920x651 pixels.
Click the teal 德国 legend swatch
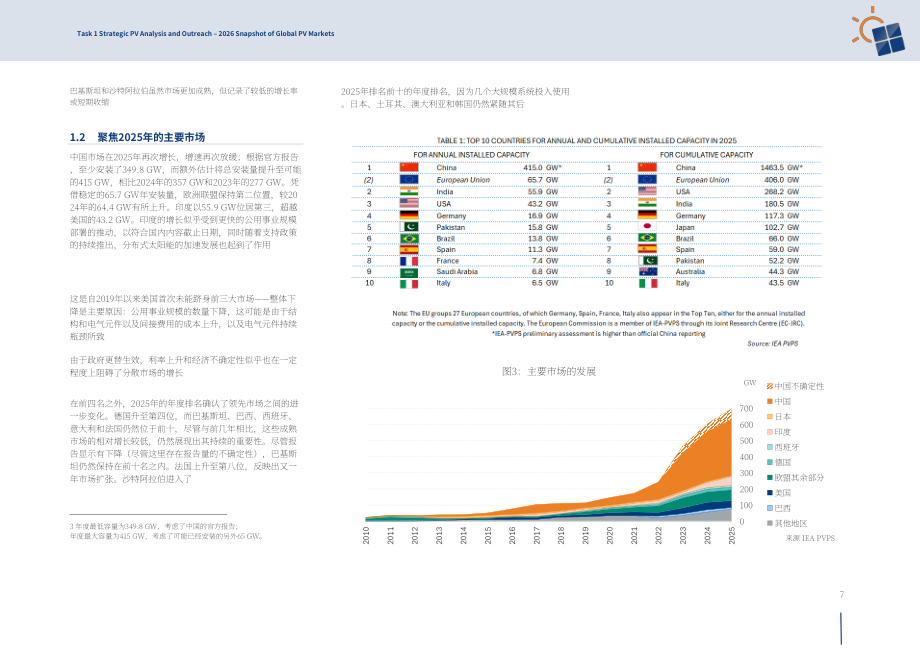pos(770,463)
